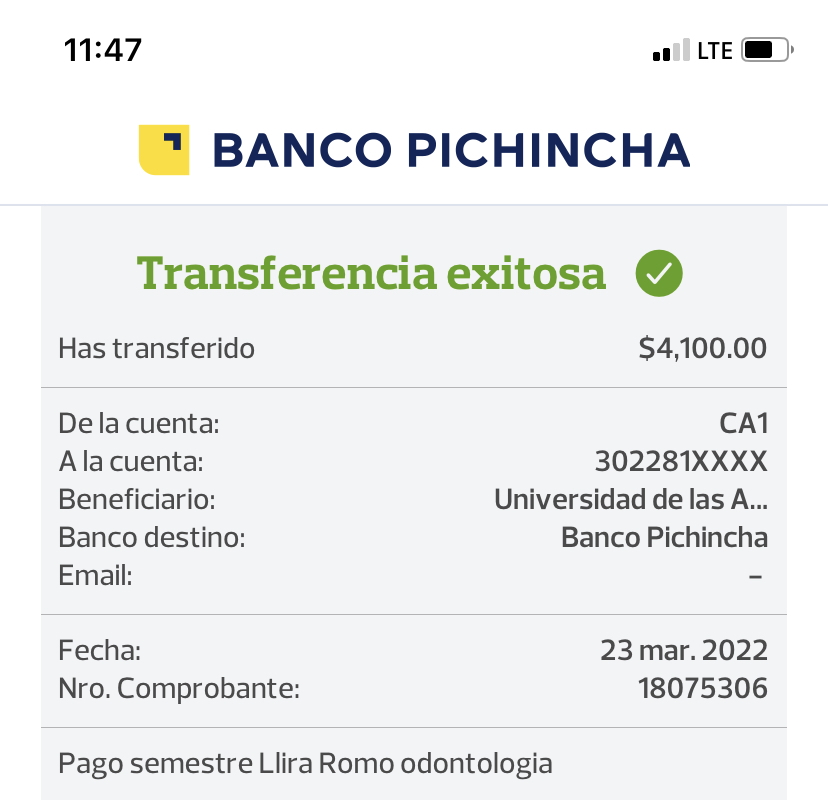Tap the source account value CA1
The height and width of the screenshot is (800, 828).
coord(744,424)
